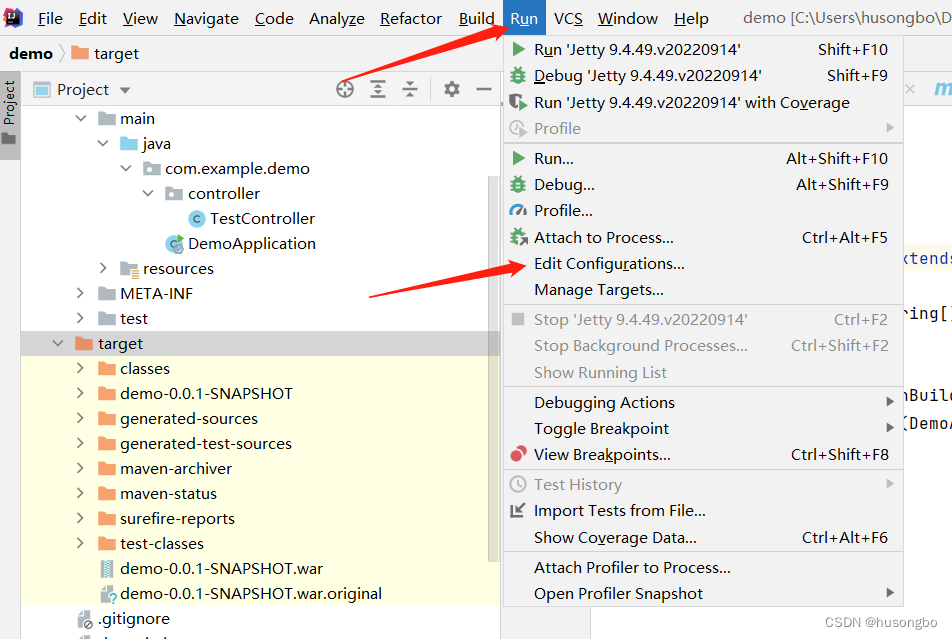Click the Collapse All icon in Project toolbar

tap(410, 89)
